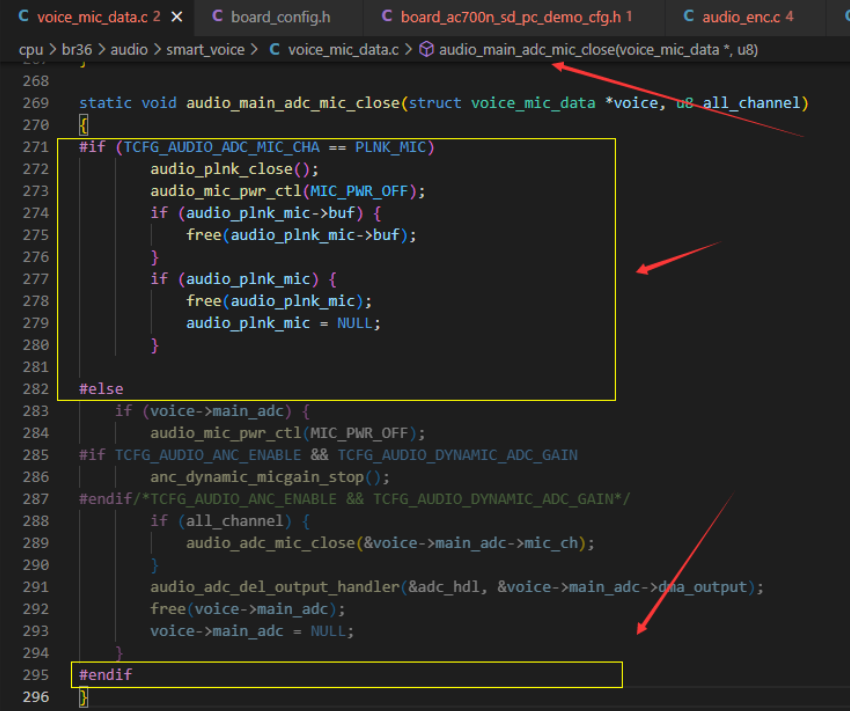Open the voice_mic_data.c breadcrumb file list
This screenshot has width=850, height=711.
point(343,50)
